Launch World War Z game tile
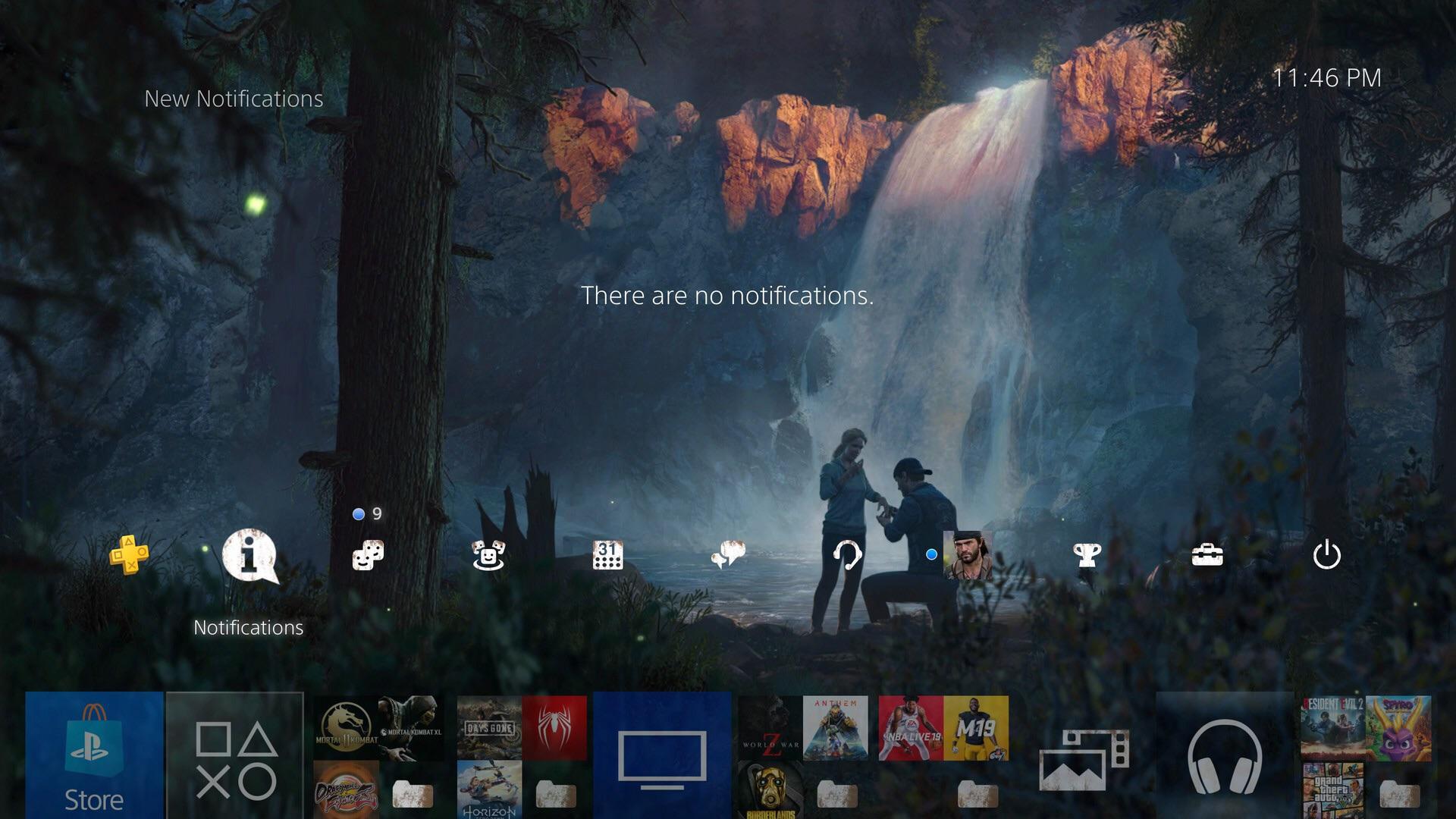The width and height of the screenshot is (1456, 819). [x=770, y=728]
